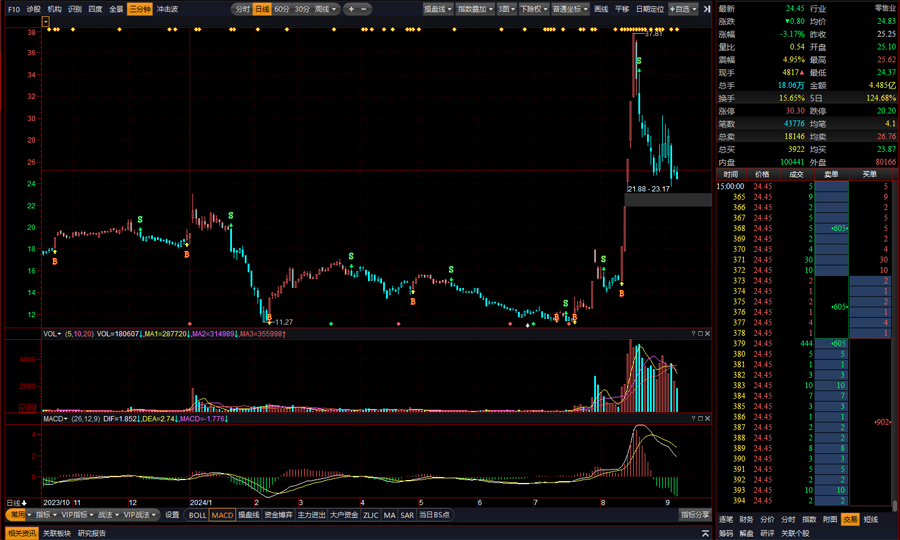900x540 pixels.
Task: Switch to the 财务 tab in right panel
Action: click(x=746, y=519)
